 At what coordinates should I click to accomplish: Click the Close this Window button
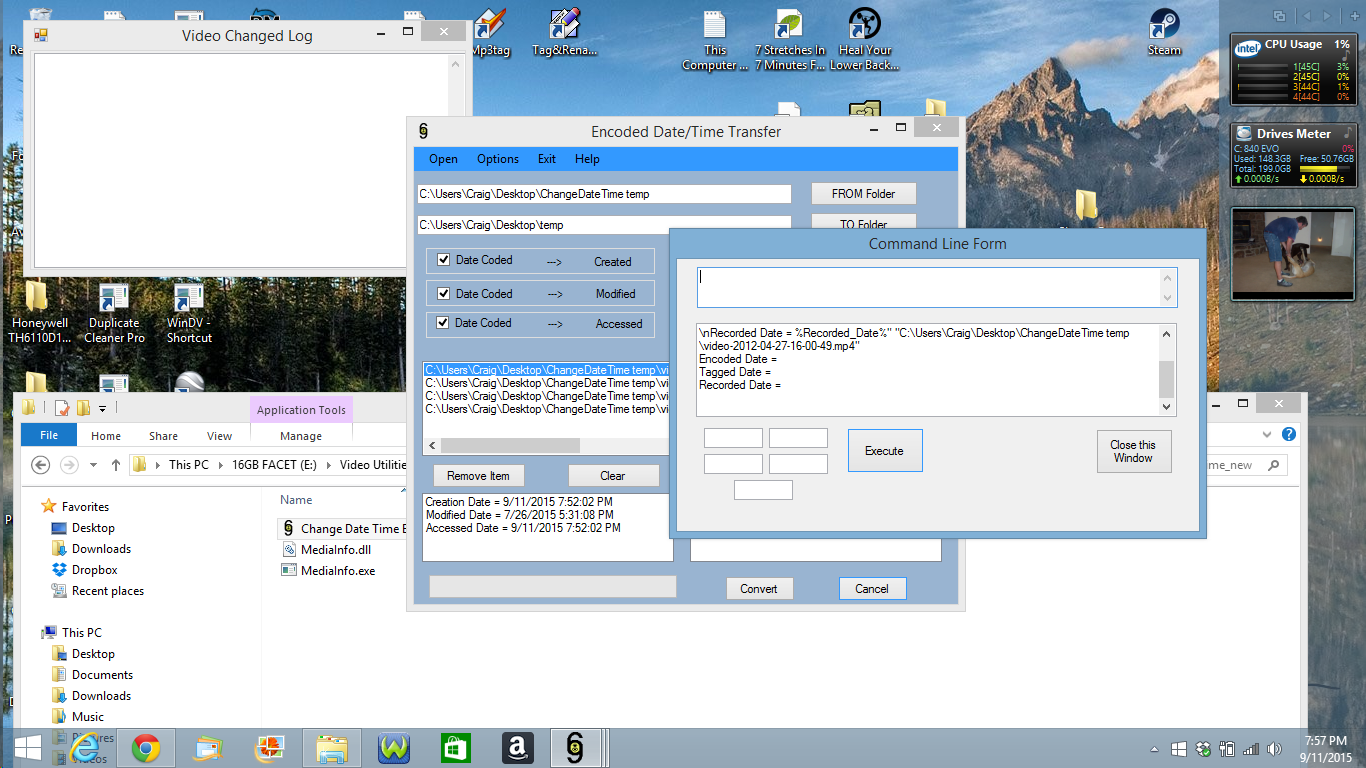click(1133, 451)
